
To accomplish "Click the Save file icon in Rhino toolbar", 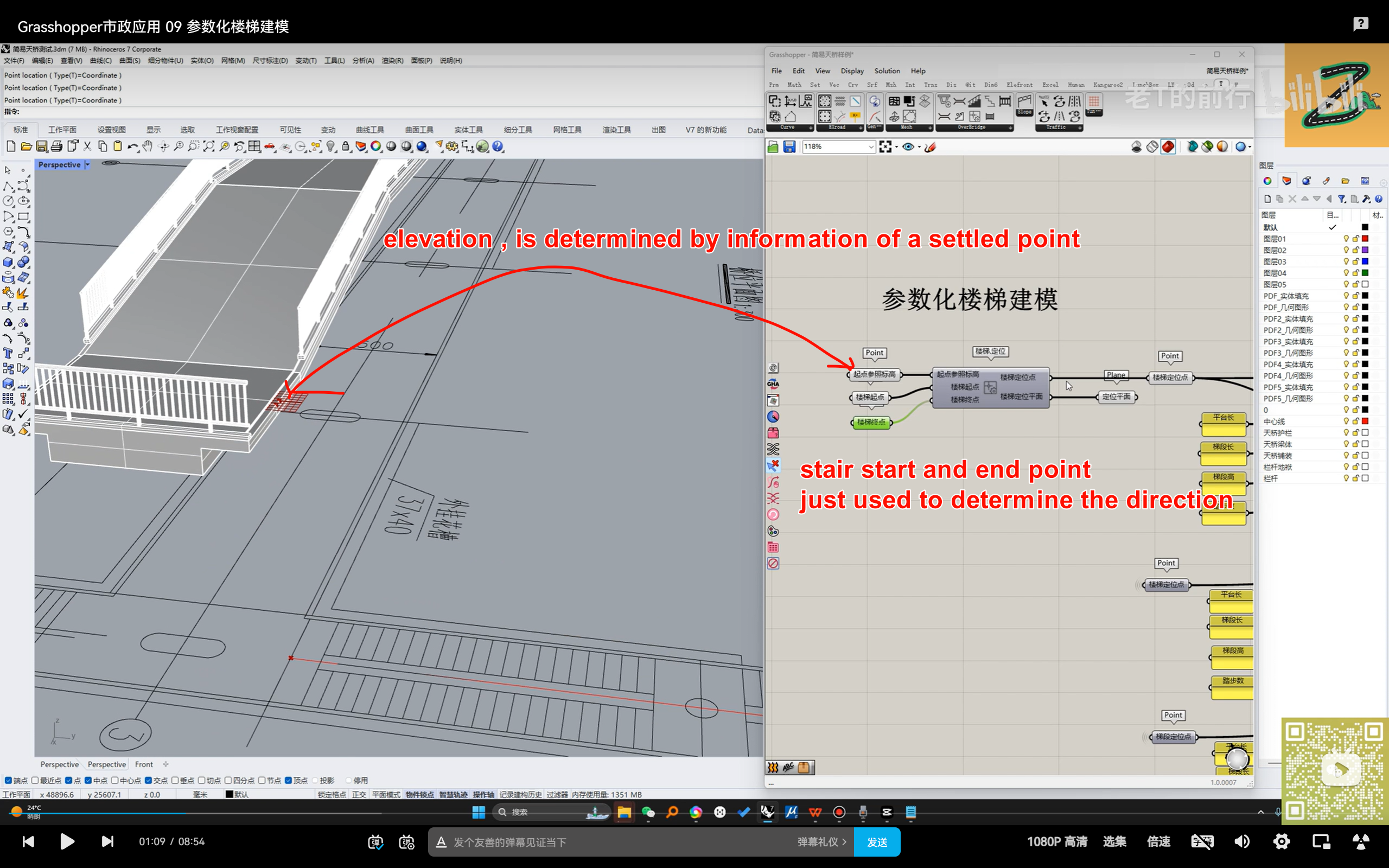I will 41,146.
